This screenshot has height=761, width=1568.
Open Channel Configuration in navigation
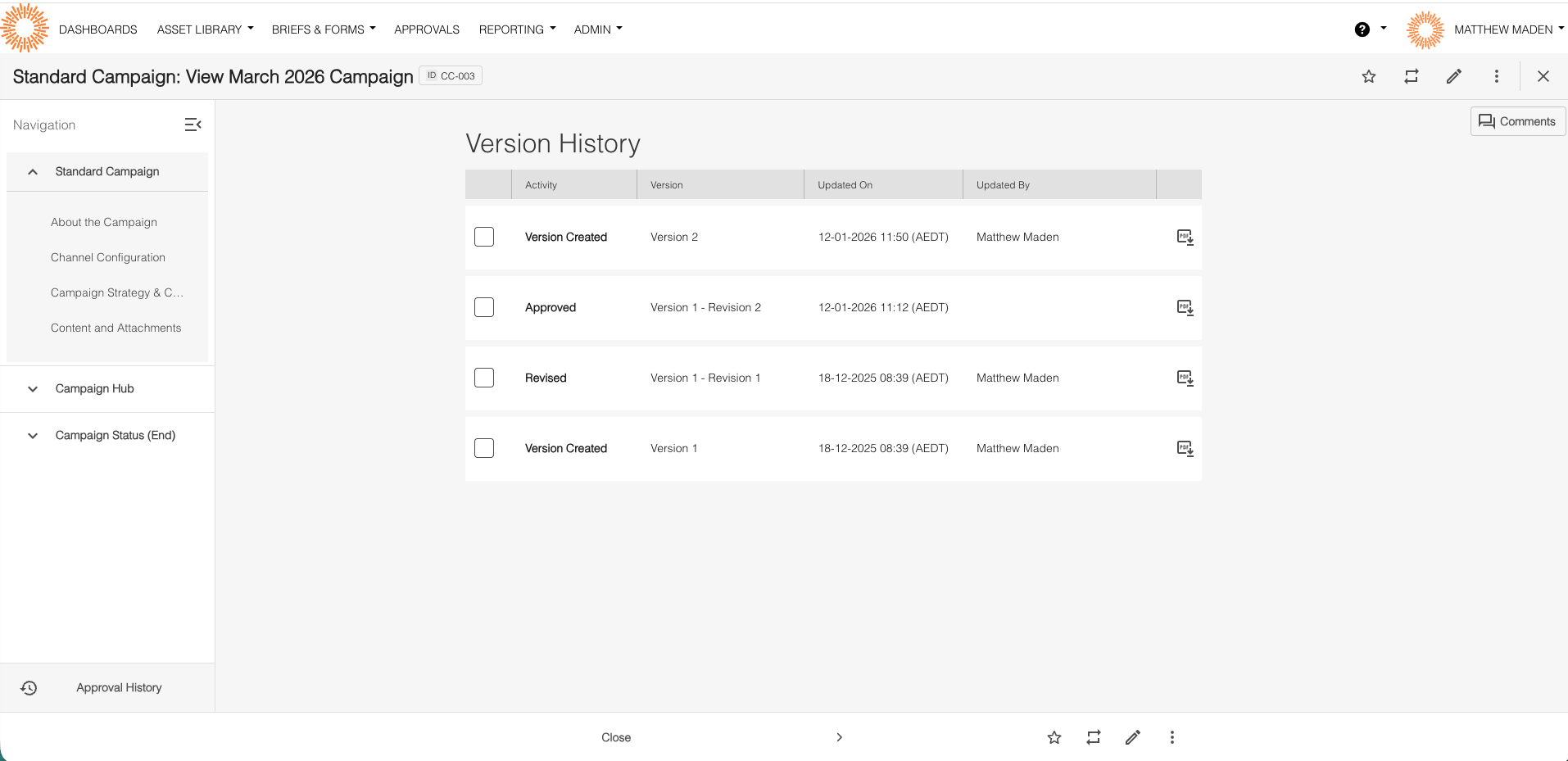coord(108,257)
